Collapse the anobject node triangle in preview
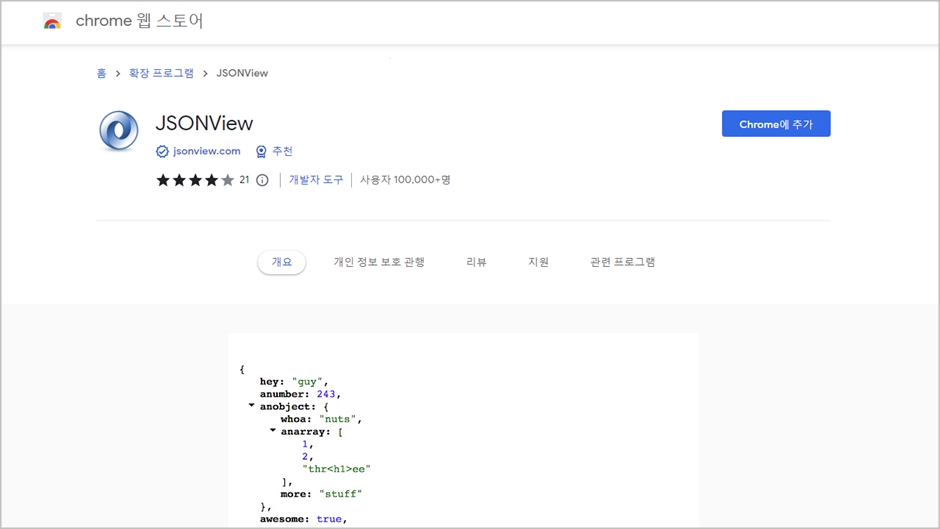 click(x=251, y=405)
